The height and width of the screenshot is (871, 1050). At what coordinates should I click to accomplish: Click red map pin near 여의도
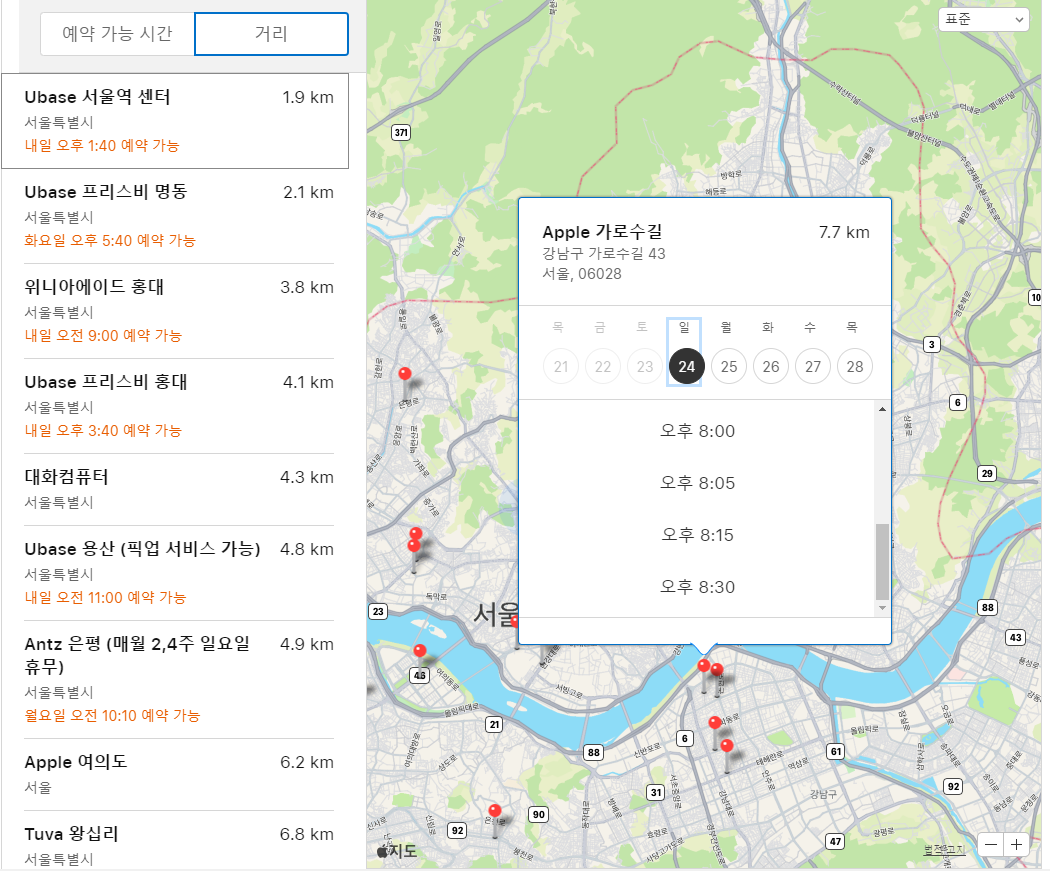tap(420, 651)
